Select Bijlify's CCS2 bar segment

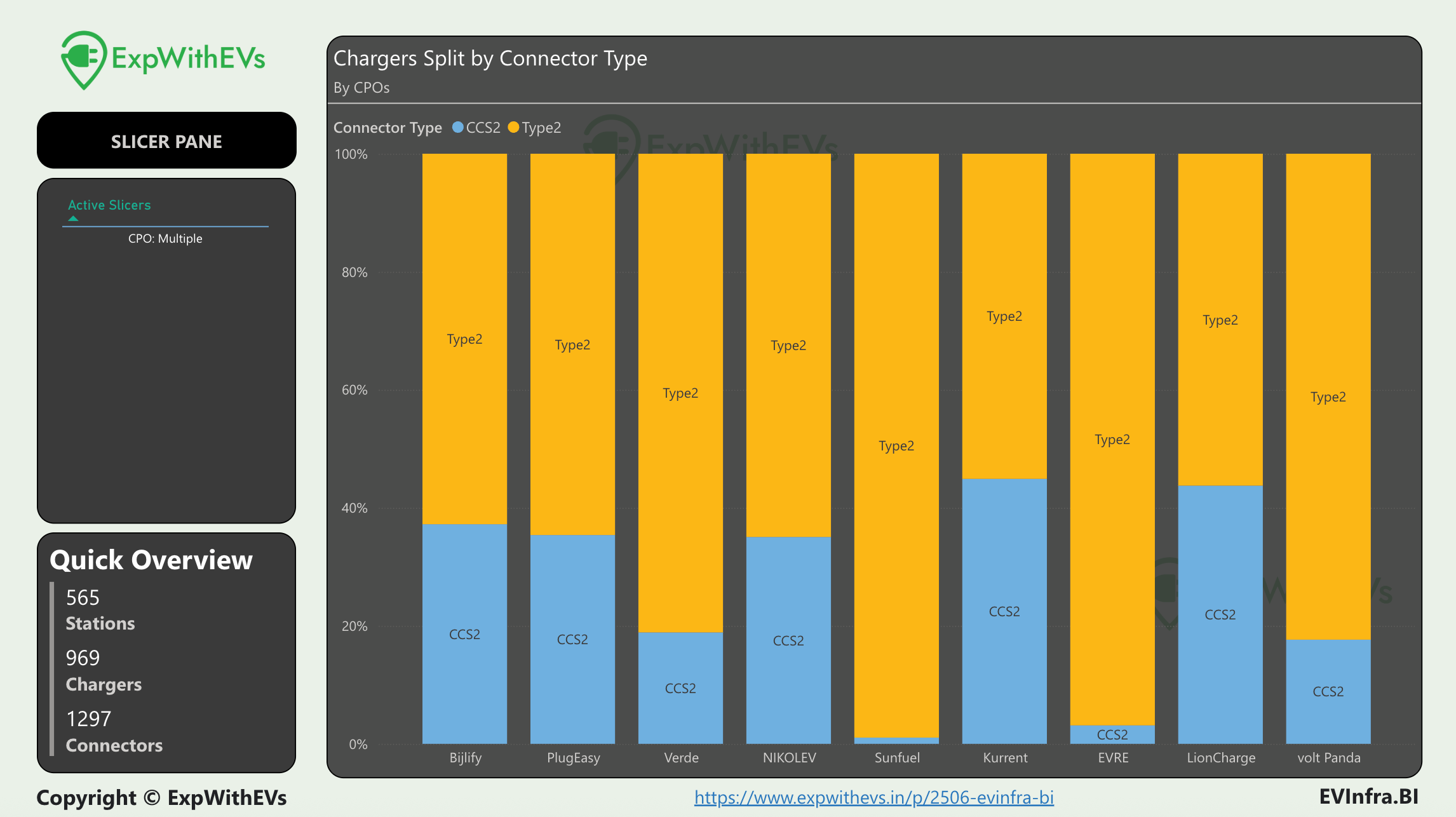pyautogui.click(x=464, y=635)
